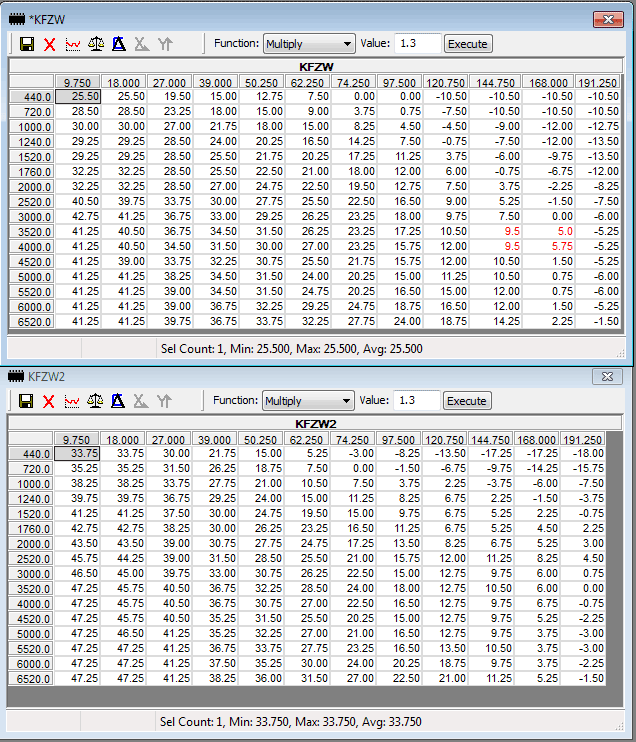
Task: Click cell 42.75 in KFZW row 3000.0
Action: (x=78, y=216)
